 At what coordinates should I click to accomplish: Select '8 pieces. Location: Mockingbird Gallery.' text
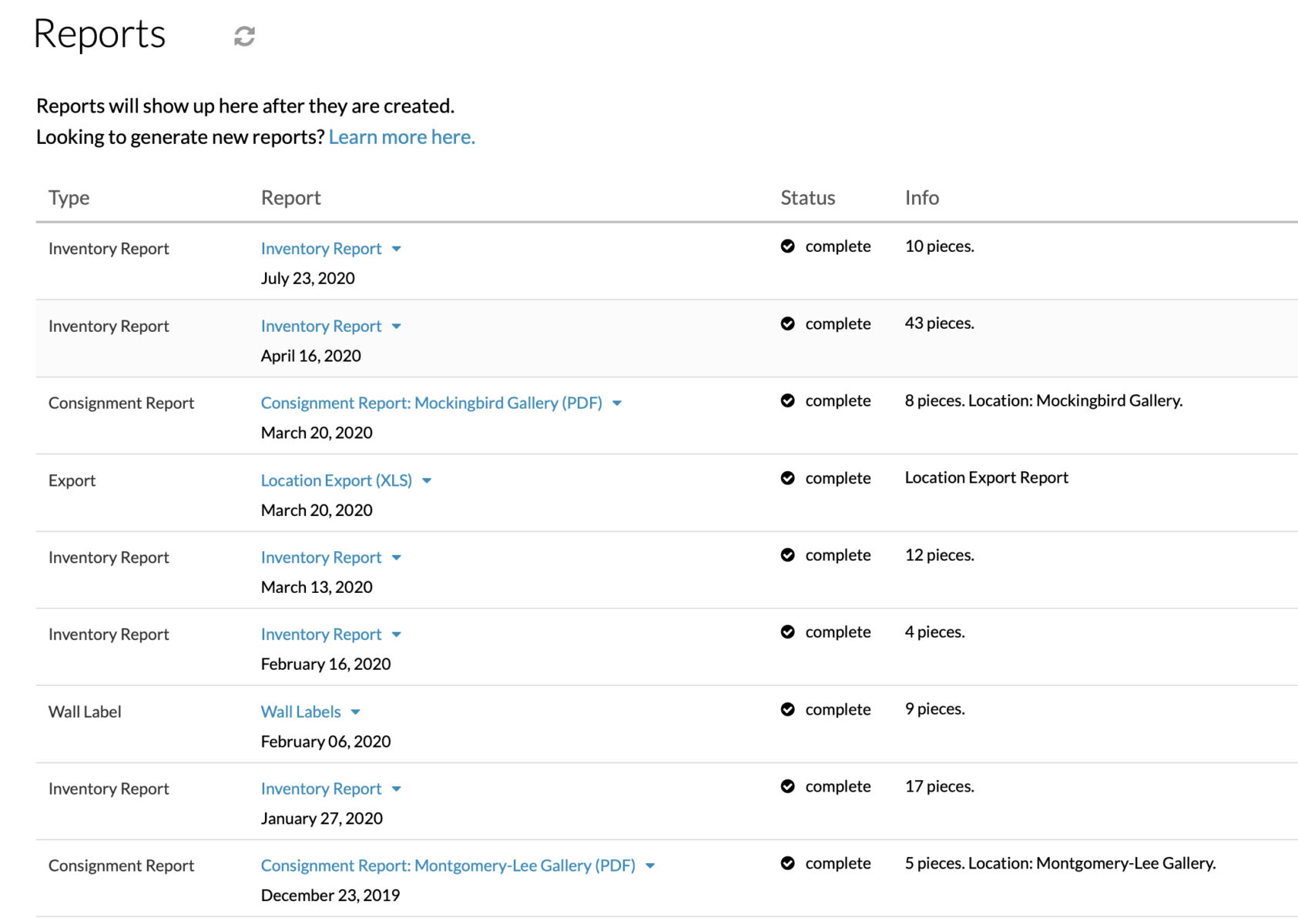point(1044,400)
